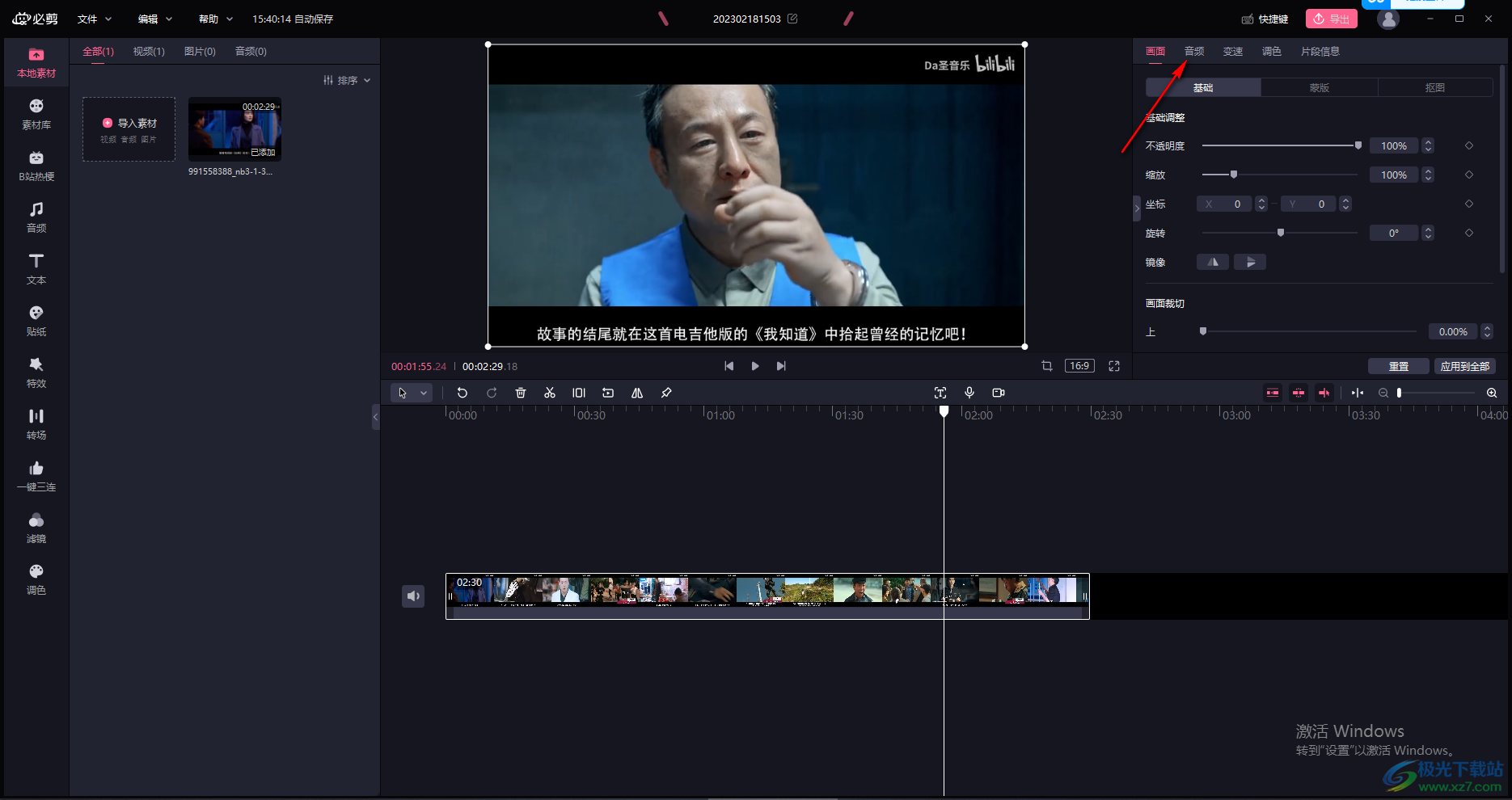Toggle the second pink linkage button
Viewport: 1512px width, 800px height.
click(x=1299, y=393)
